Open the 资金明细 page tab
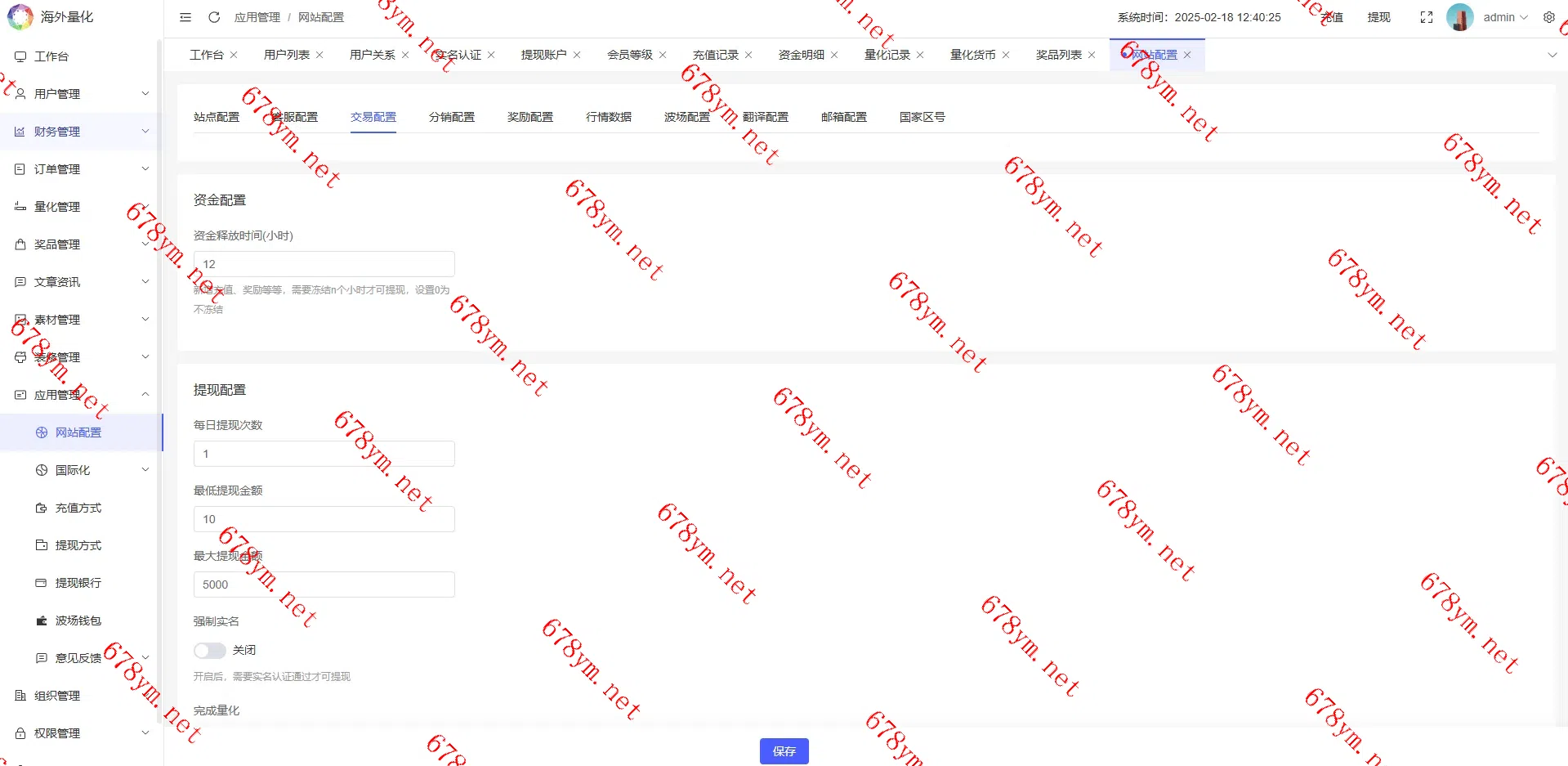 802,55
